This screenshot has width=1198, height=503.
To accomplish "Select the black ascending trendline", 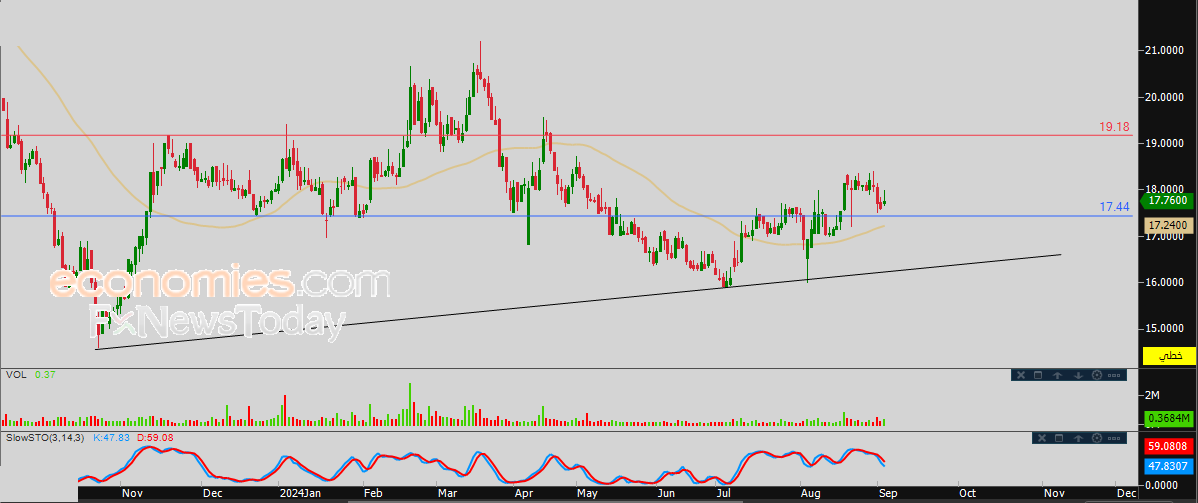I will 578,302.
